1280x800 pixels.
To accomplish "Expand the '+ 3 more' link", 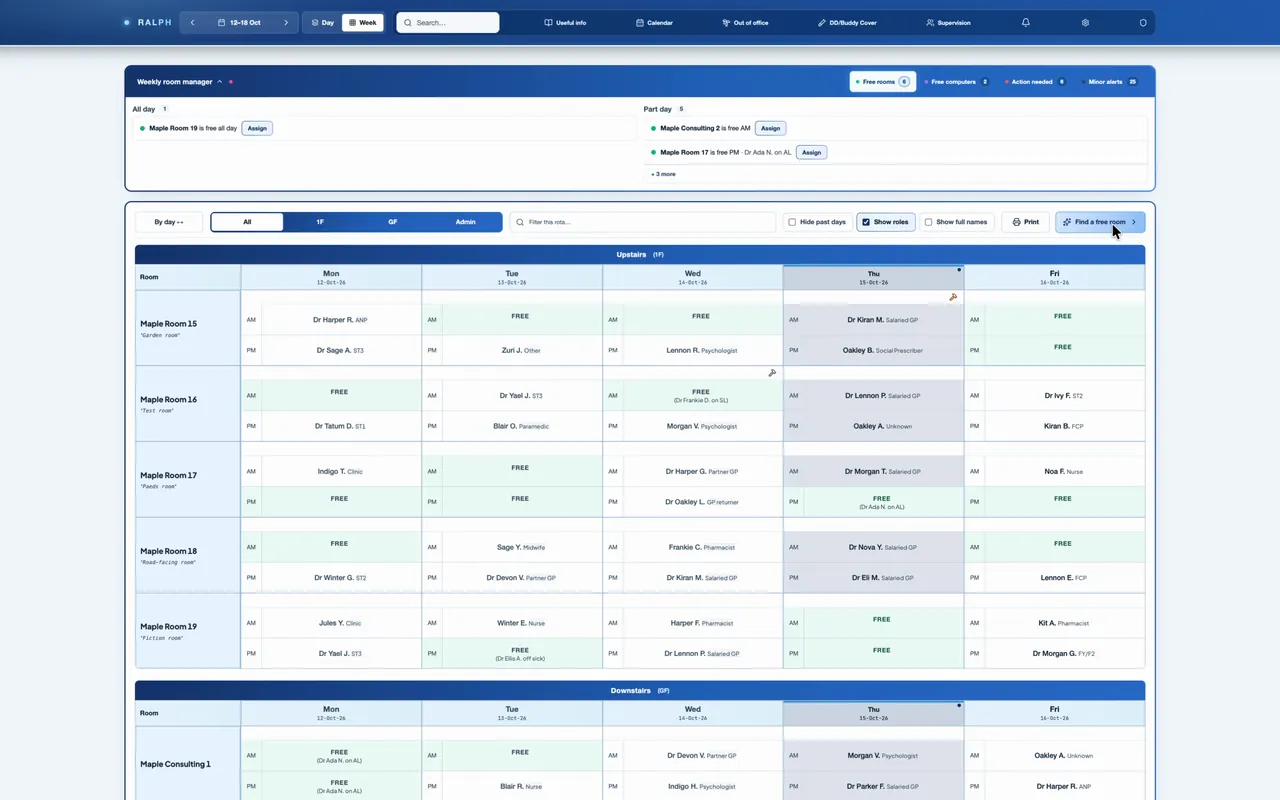I will click(x=663, y=174).
